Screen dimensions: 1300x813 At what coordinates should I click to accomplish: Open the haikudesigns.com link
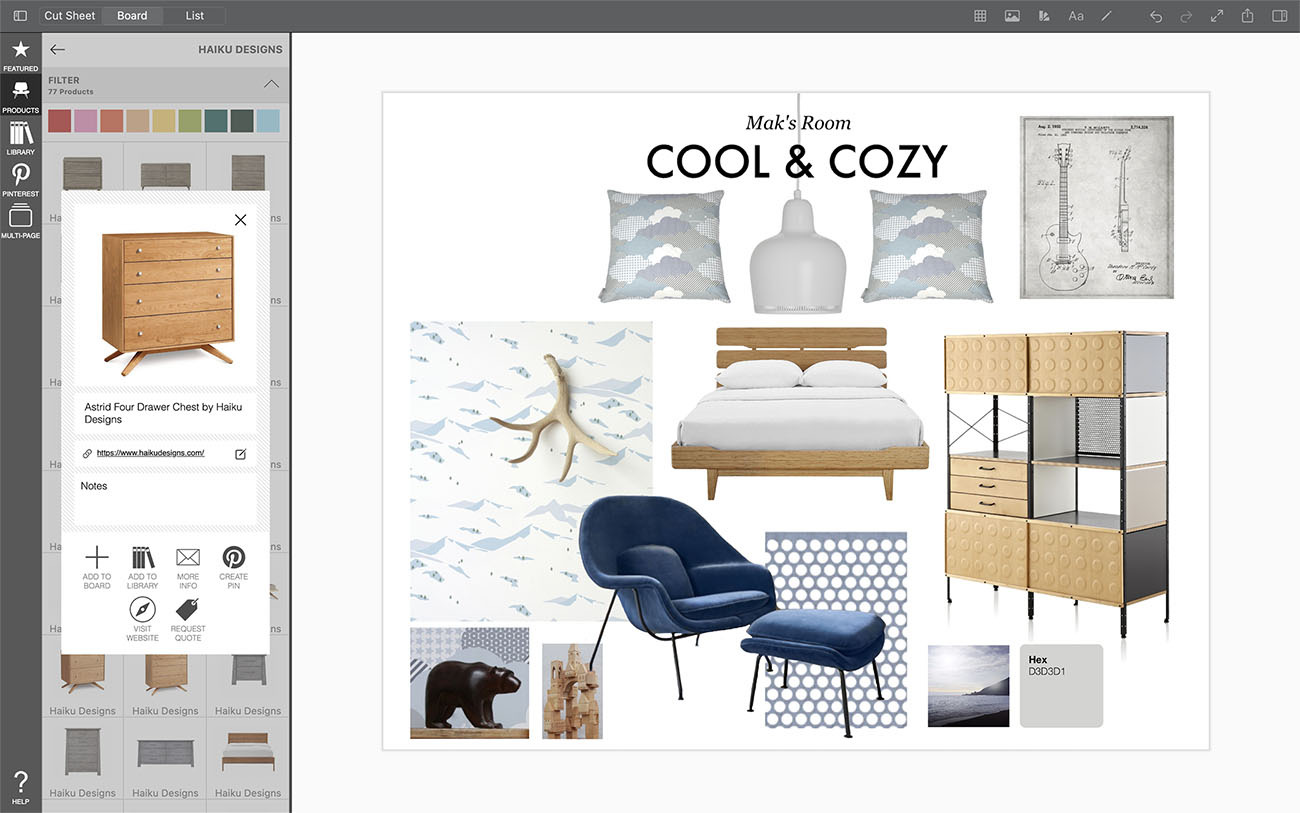(151, 453)
